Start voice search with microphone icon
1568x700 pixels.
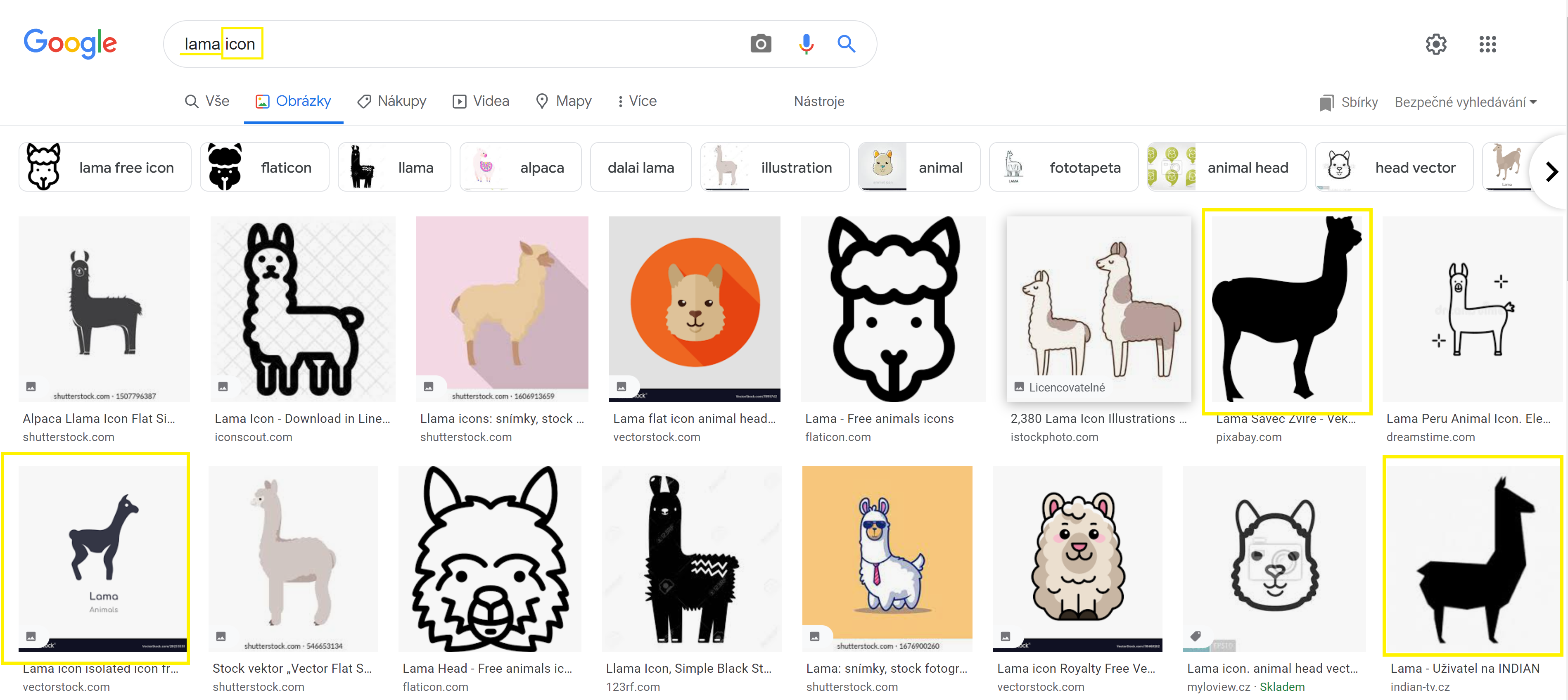[x=806, y=44]
